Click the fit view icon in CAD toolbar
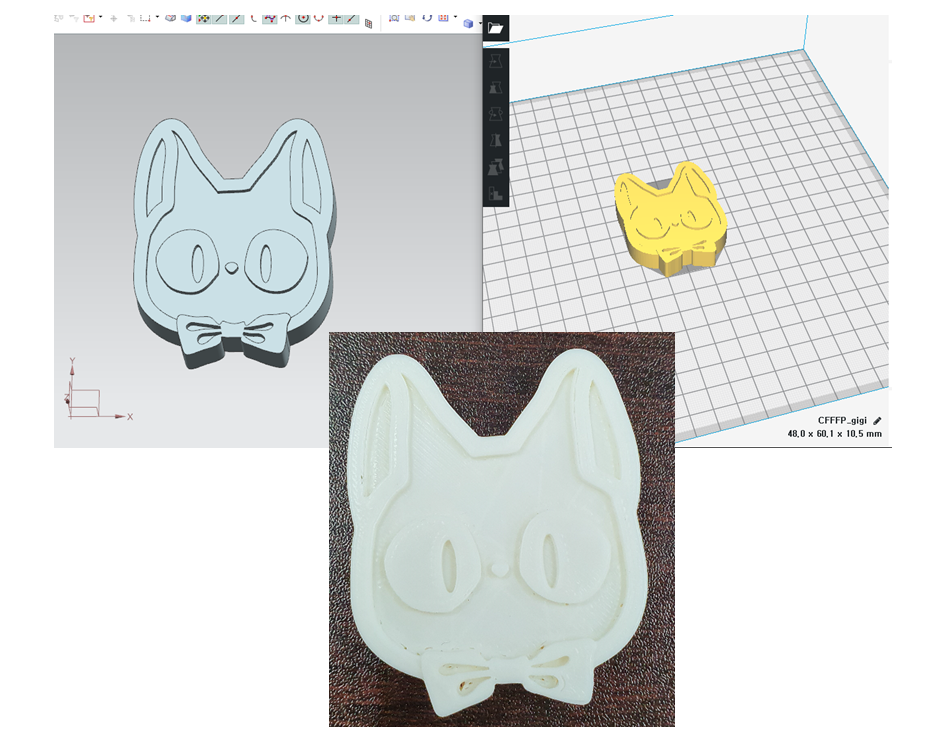This screenshot has width=932, height=748. [393, 18]
